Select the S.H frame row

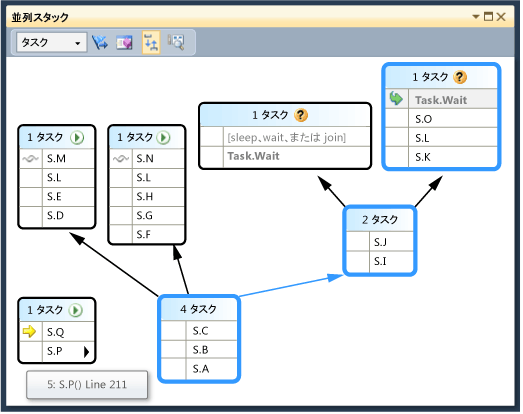(147, 197)
